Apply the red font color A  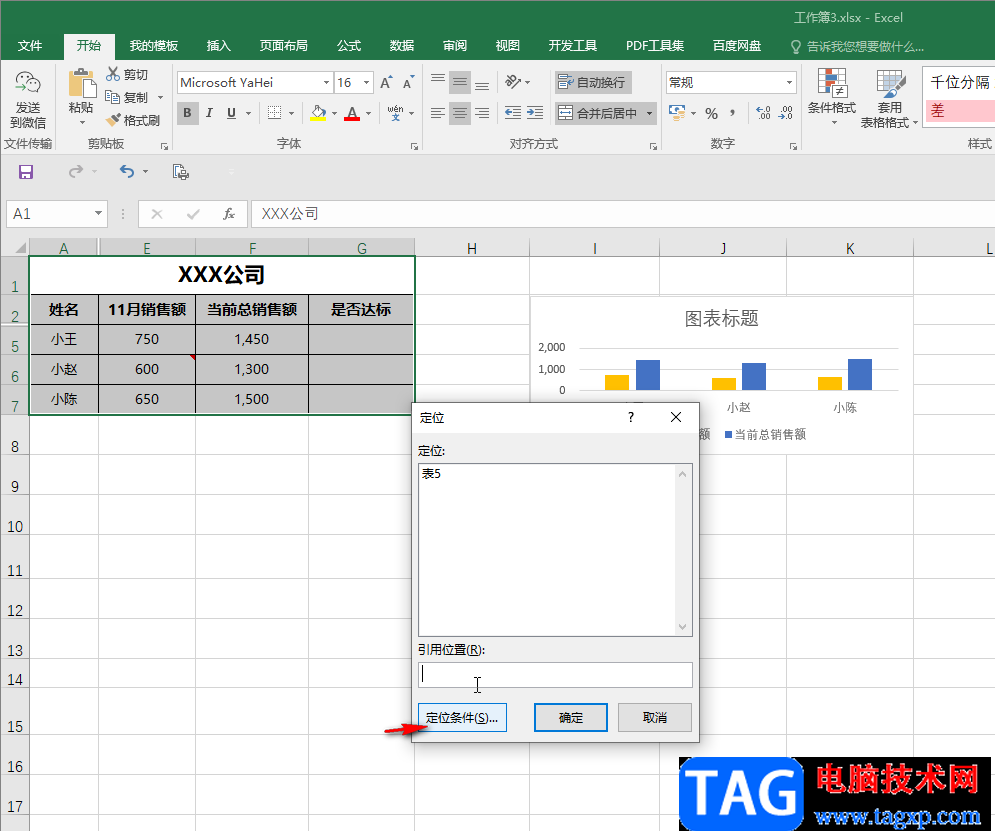[352, 113]
